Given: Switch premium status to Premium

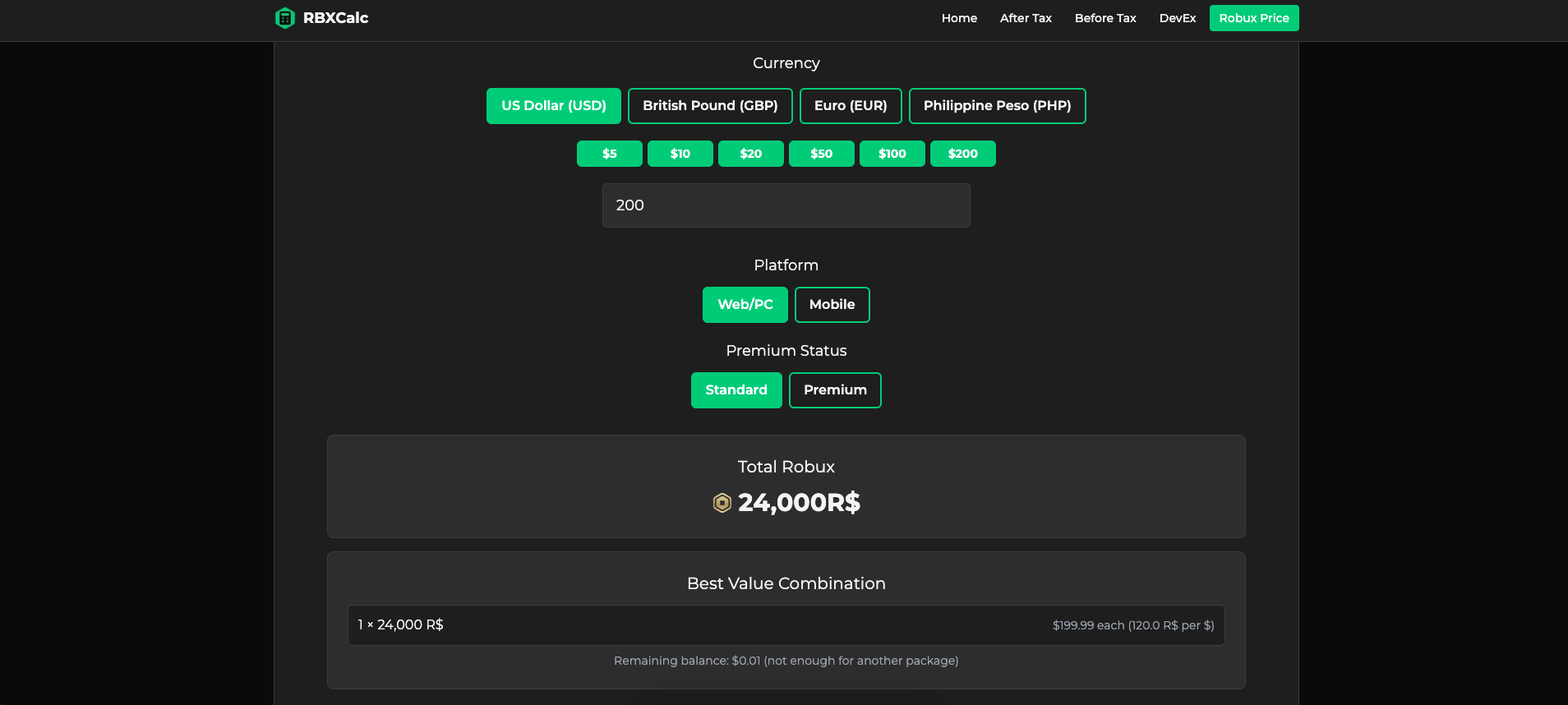Looking at the screenshot, I should tap(835, 390).
